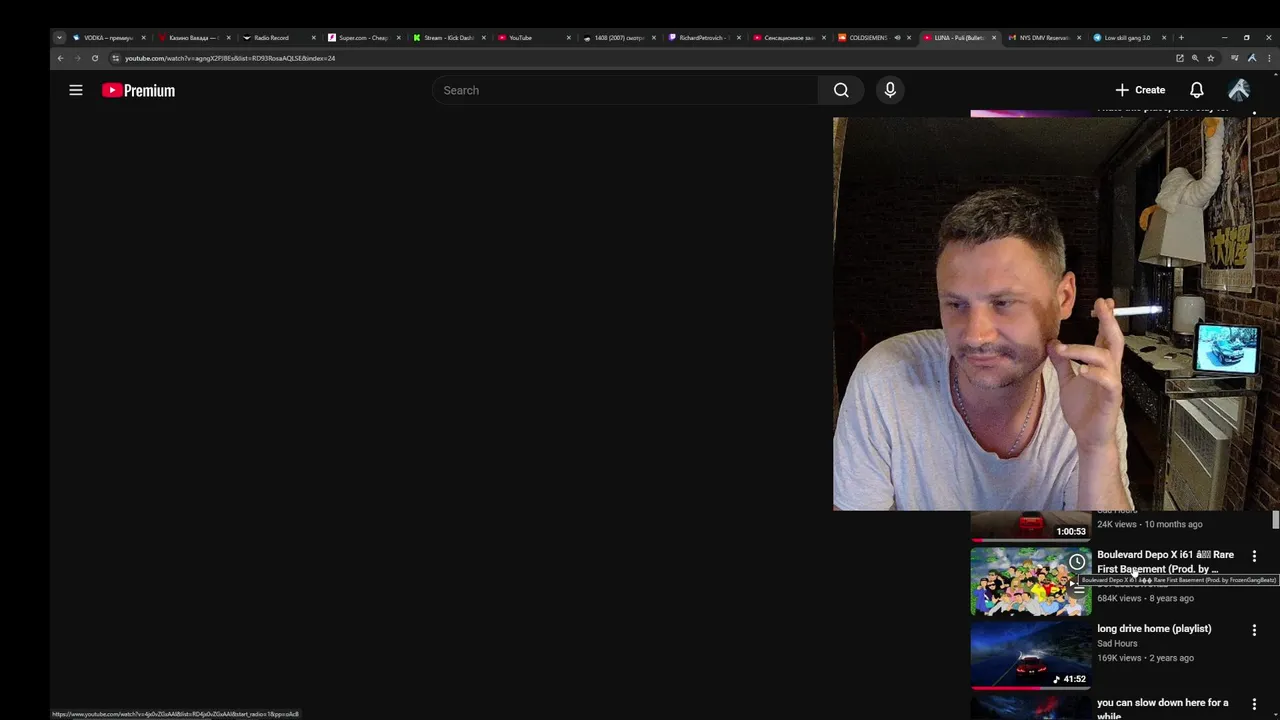
Task: Click title 'long drive home (playlist)'
Action: (x=1154, y=629)
